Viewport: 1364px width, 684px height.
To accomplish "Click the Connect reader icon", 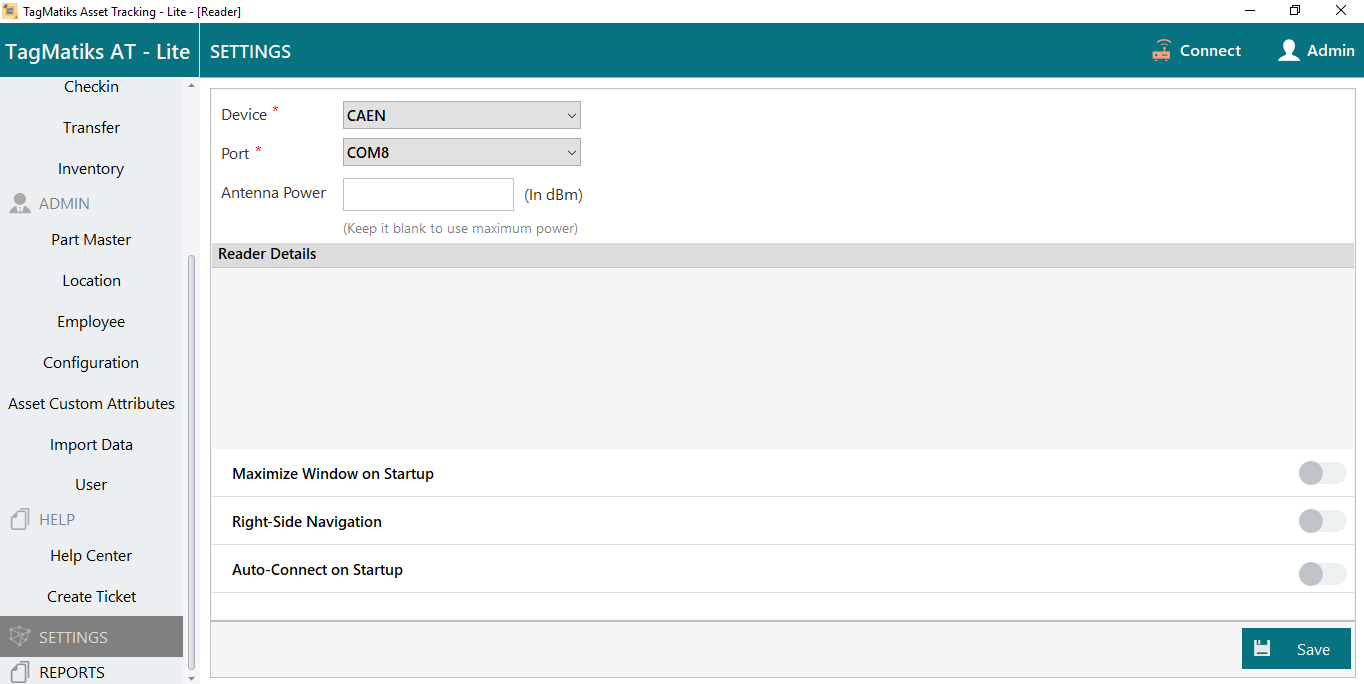I will pos(1161,51).
